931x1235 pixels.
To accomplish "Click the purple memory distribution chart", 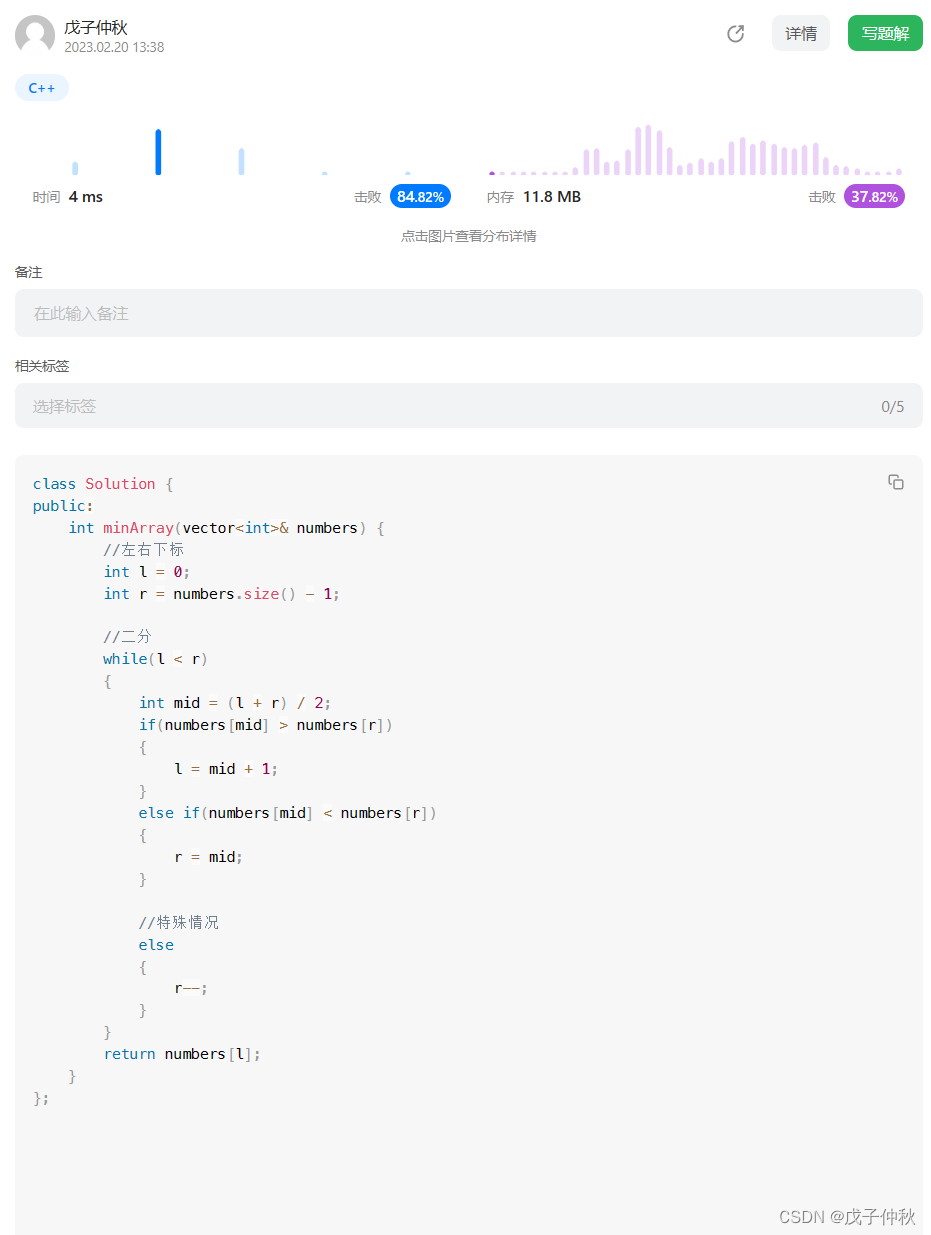I will (x=696, y=151).
